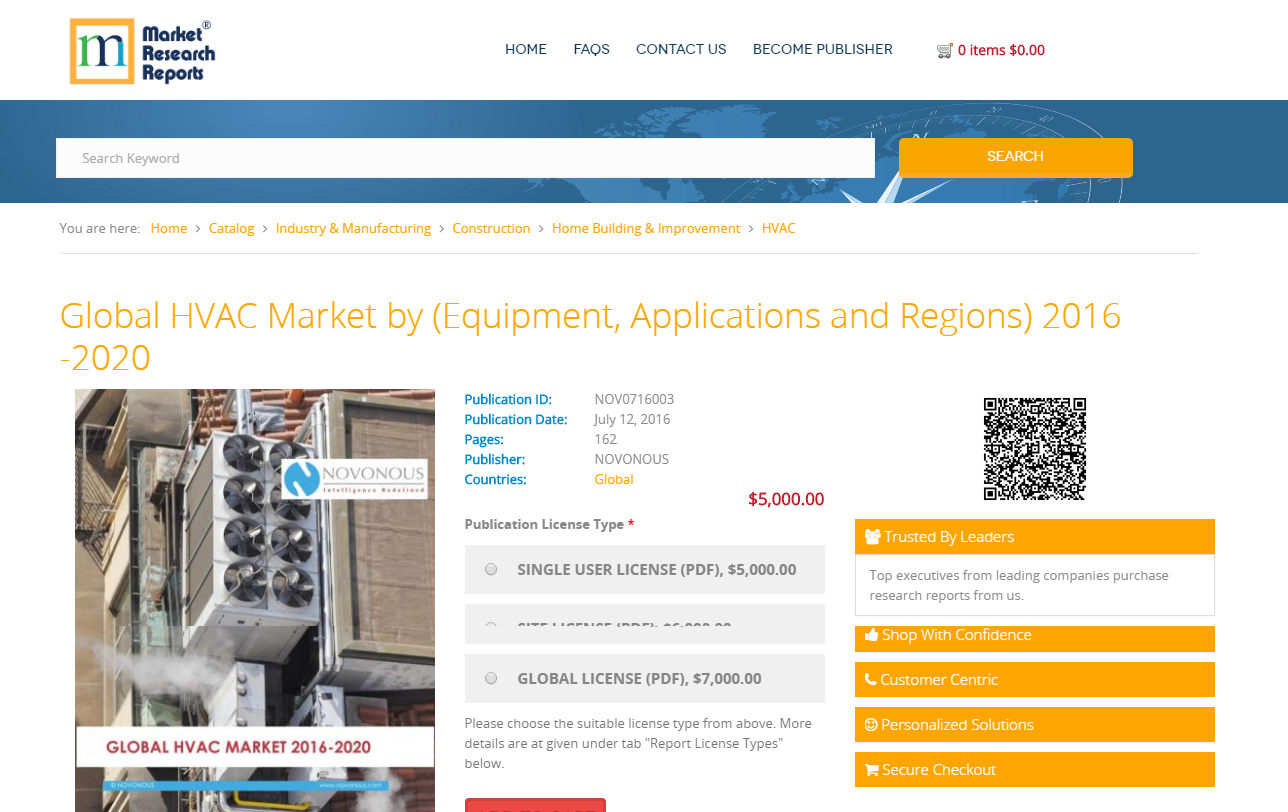The width and height of the screenshot is (1288, 812).
Task: Select the Site License option
Action: [x=491, y=626]
